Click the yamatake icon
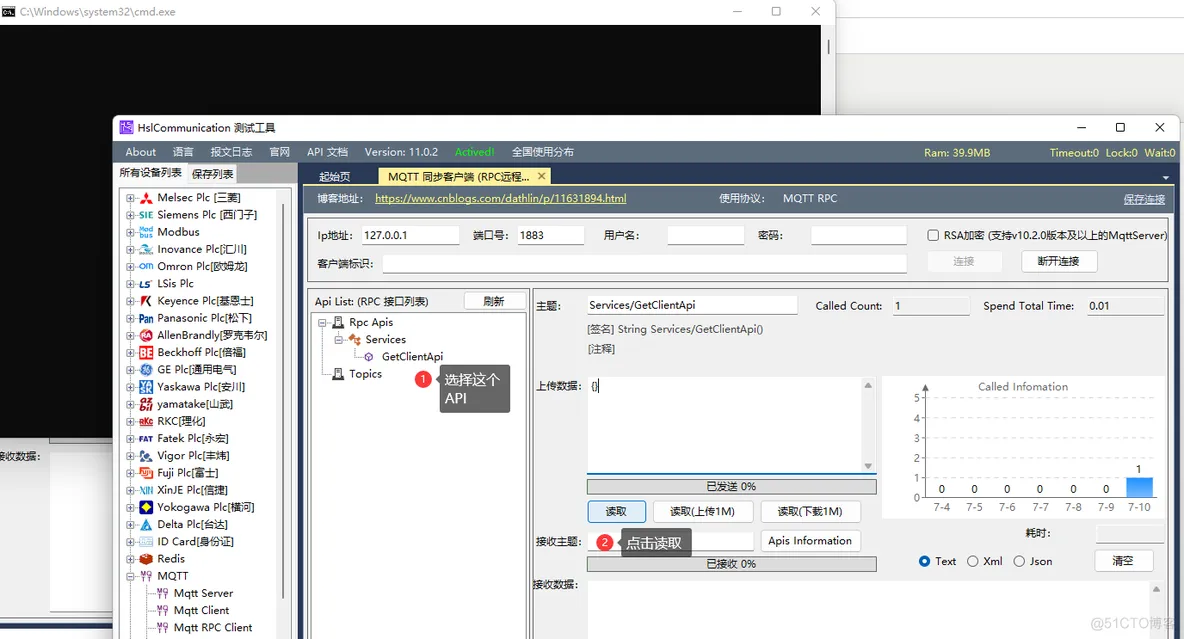This screenshot has width=1184, height=639. (146, 404)
